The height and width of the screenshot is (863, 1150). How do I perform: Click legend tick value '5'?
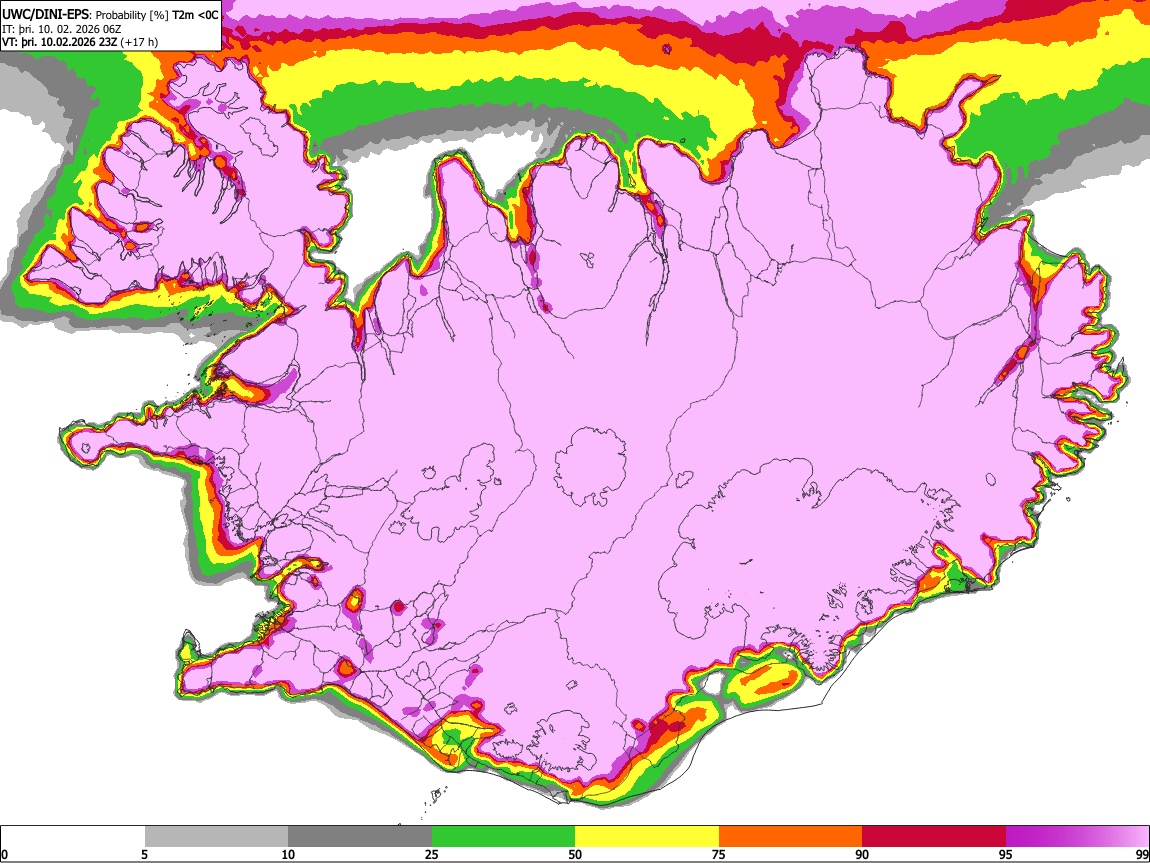pos(144,854)
